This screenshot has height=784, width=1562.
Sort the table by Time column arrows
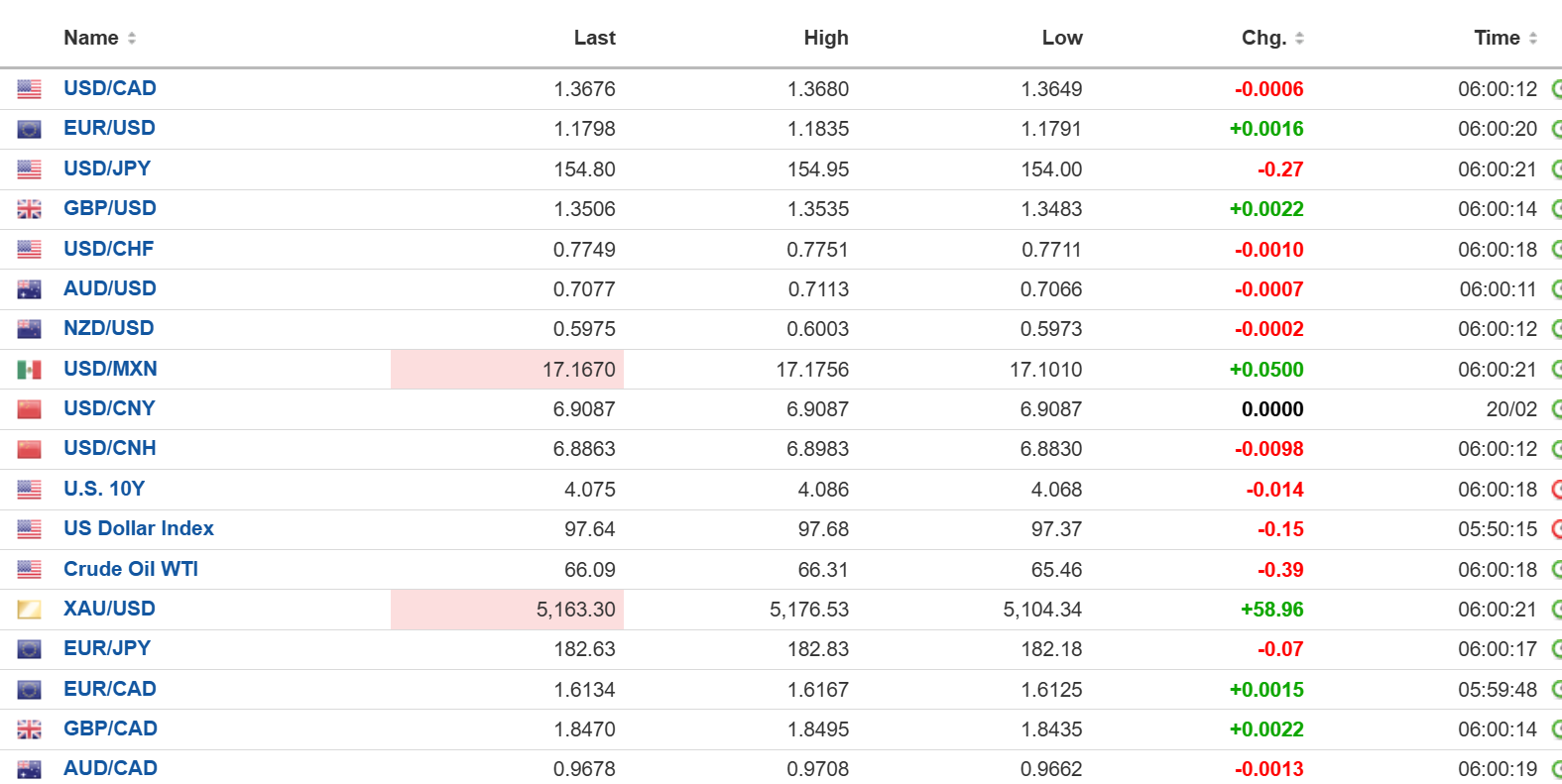[1533, 38]
